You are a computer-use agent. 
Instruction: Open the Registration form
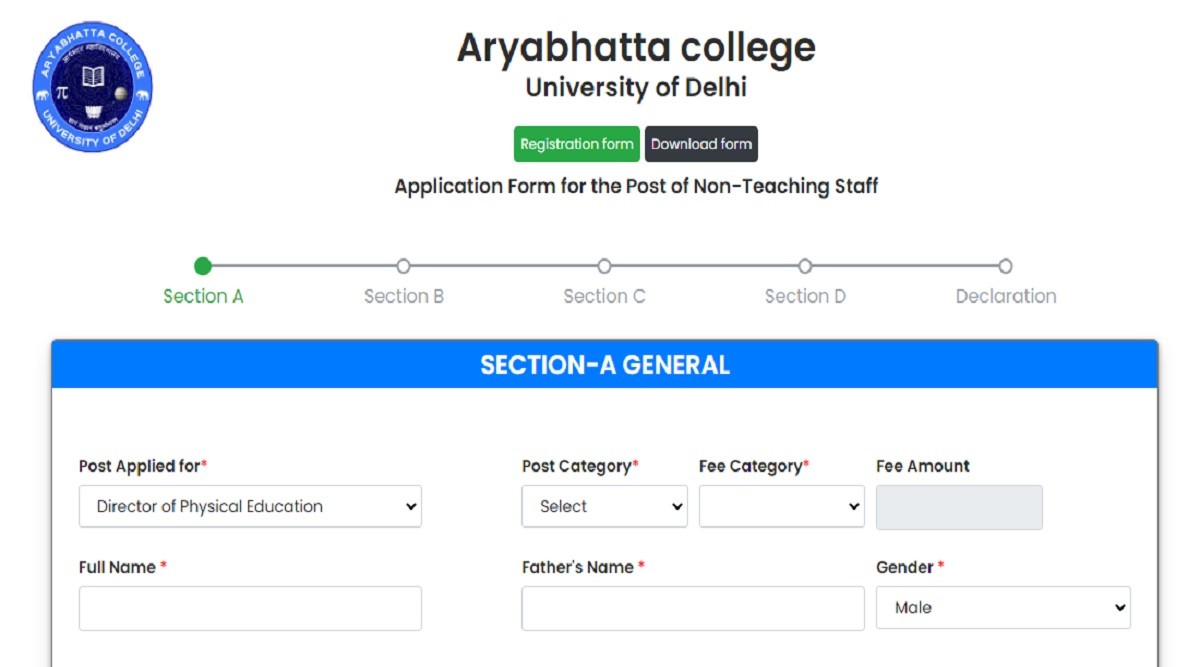[x=577, y=144]
